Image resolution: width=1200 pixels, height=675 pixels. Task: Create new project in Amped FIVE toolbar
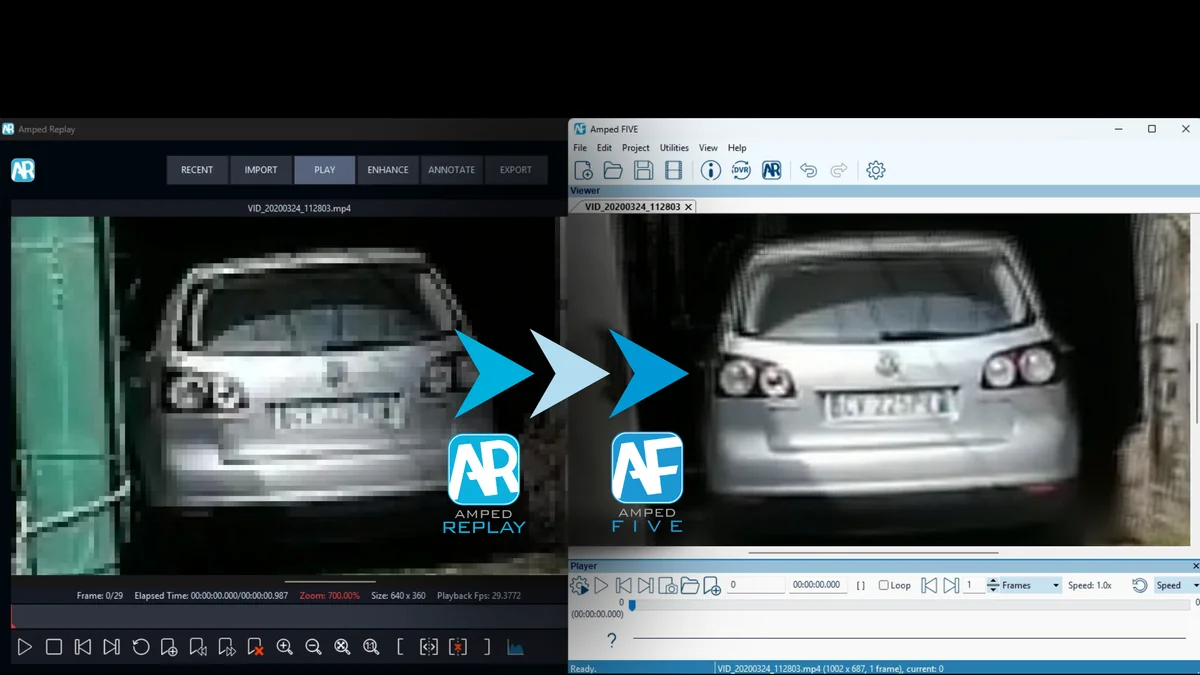click(584, 171)
